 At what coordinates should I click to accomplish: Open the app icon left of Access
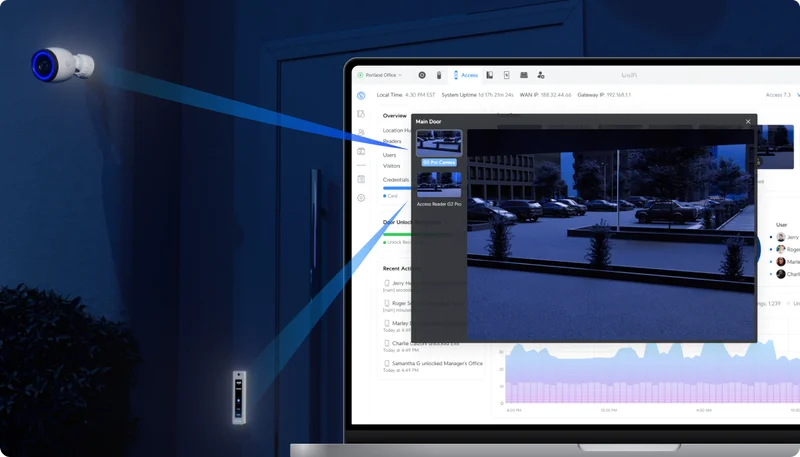pos(439,75)
